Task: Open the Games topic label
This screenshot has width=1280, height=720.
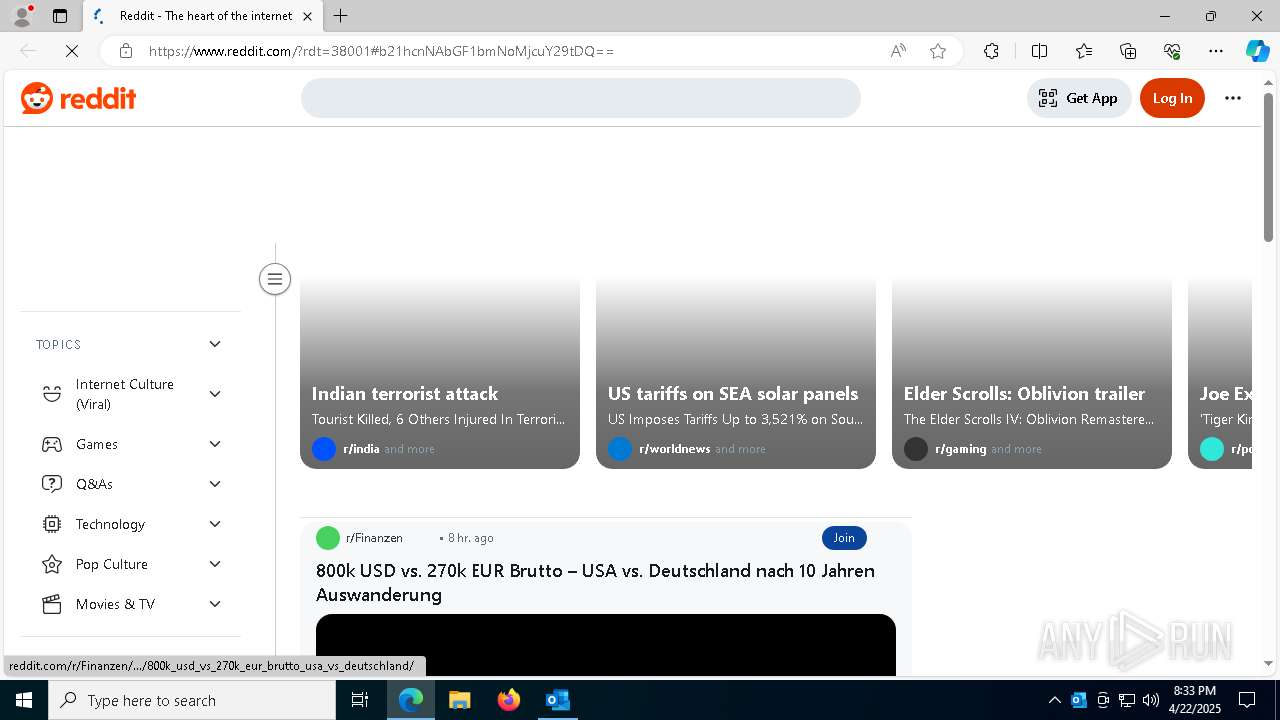Action: [97, 444]
